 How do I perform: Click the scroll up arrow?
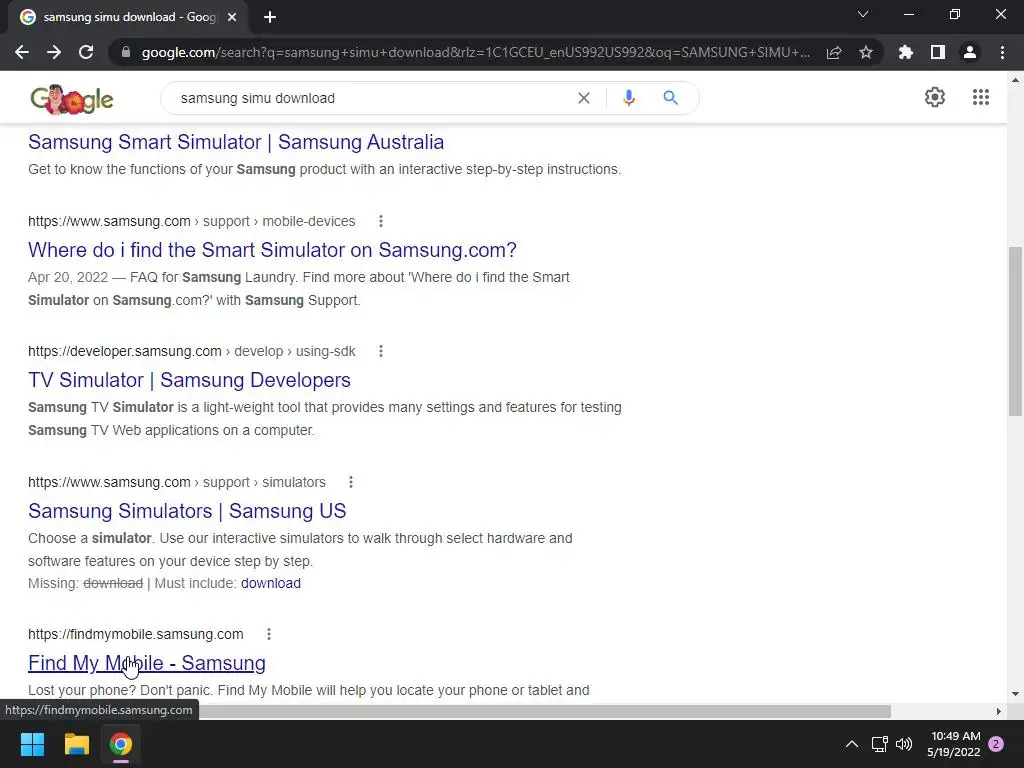(x=1015, y=80)
